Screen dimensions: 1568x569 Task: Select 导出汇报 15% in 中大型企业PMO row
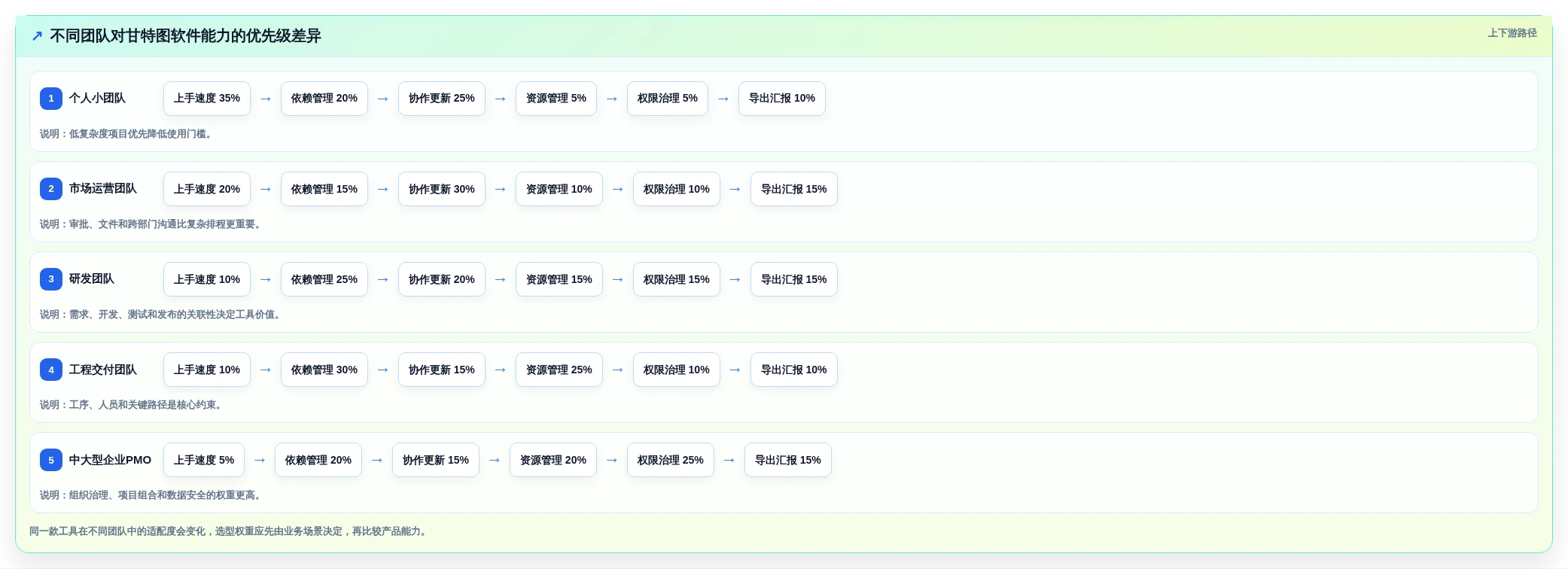coord(788,460)
